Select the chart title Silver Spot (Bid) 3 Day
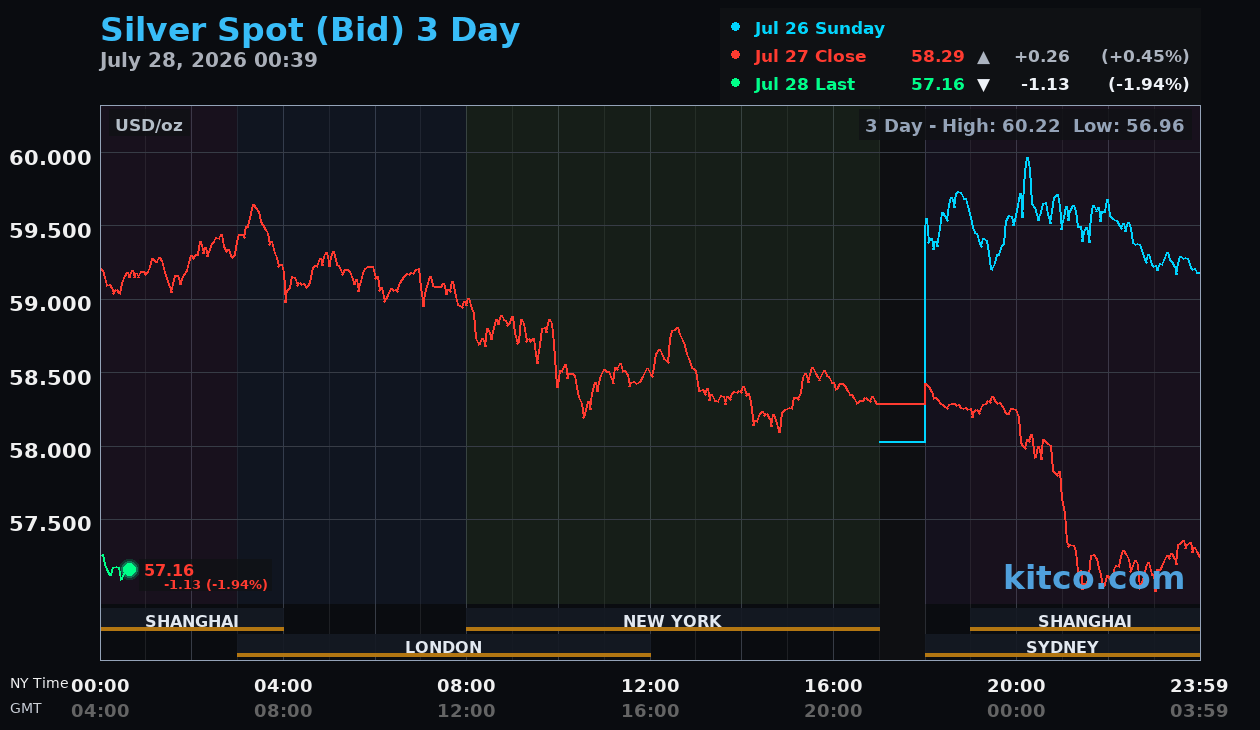Screen dimensions: 1260x730 [x=310, y=30]
